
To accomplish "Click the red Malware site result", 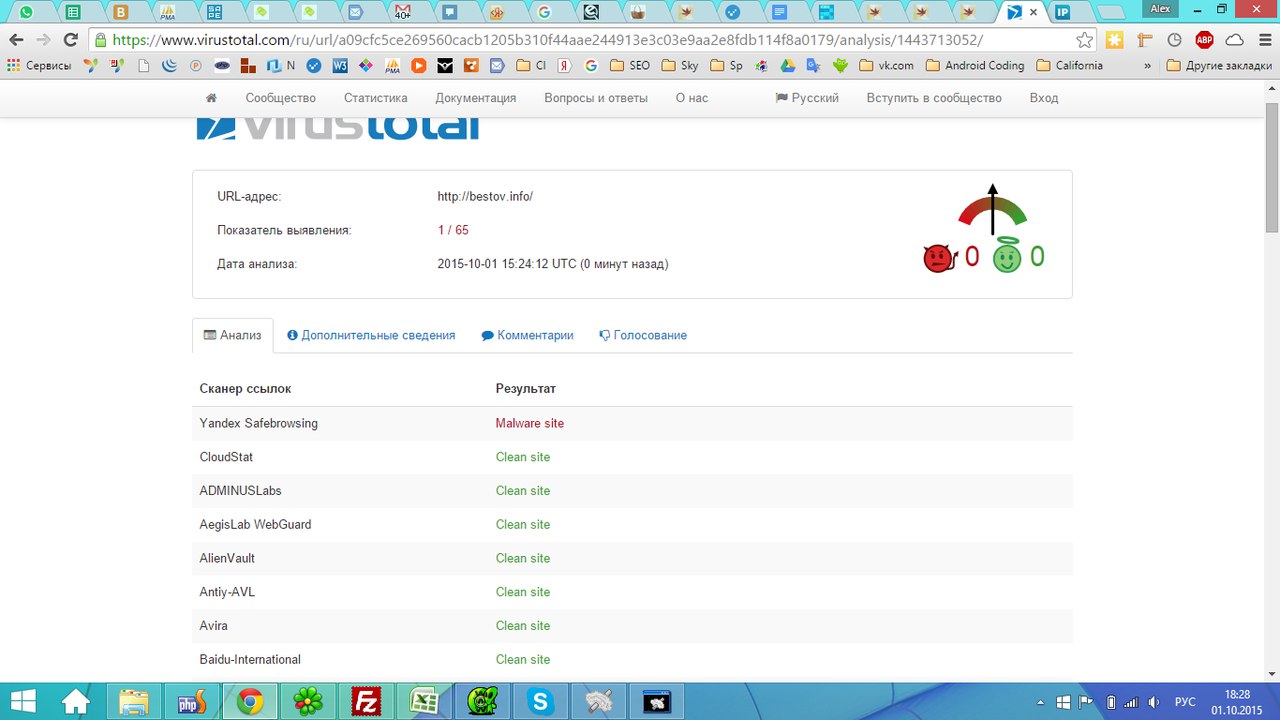I will click(530, 423).
